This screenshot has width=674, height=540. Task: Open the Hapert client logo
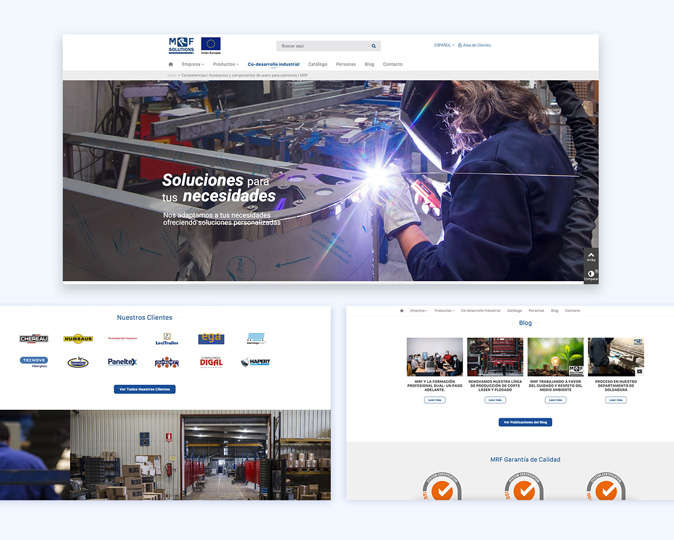point(255,362)
